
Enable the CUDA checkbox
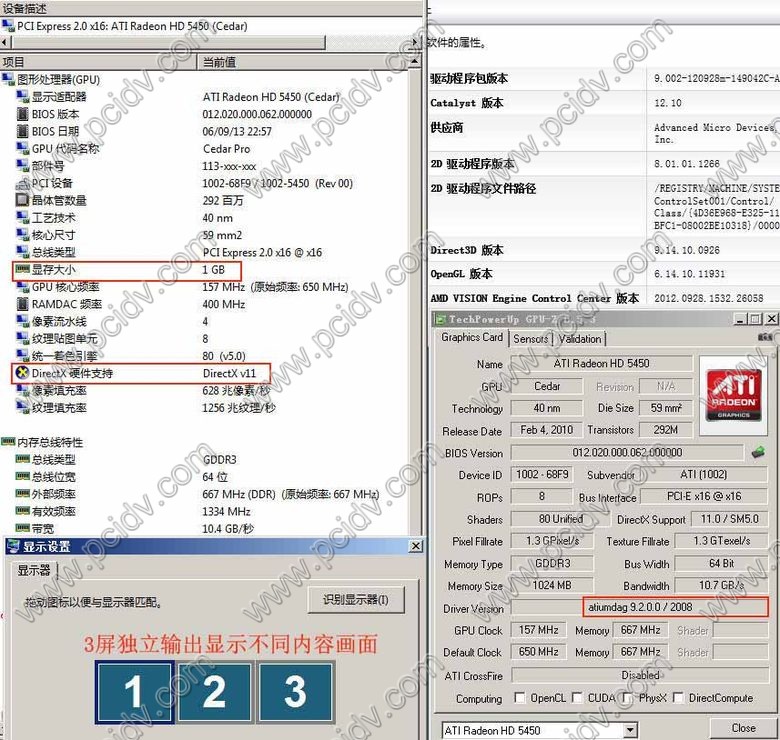(x=578, y=698)
